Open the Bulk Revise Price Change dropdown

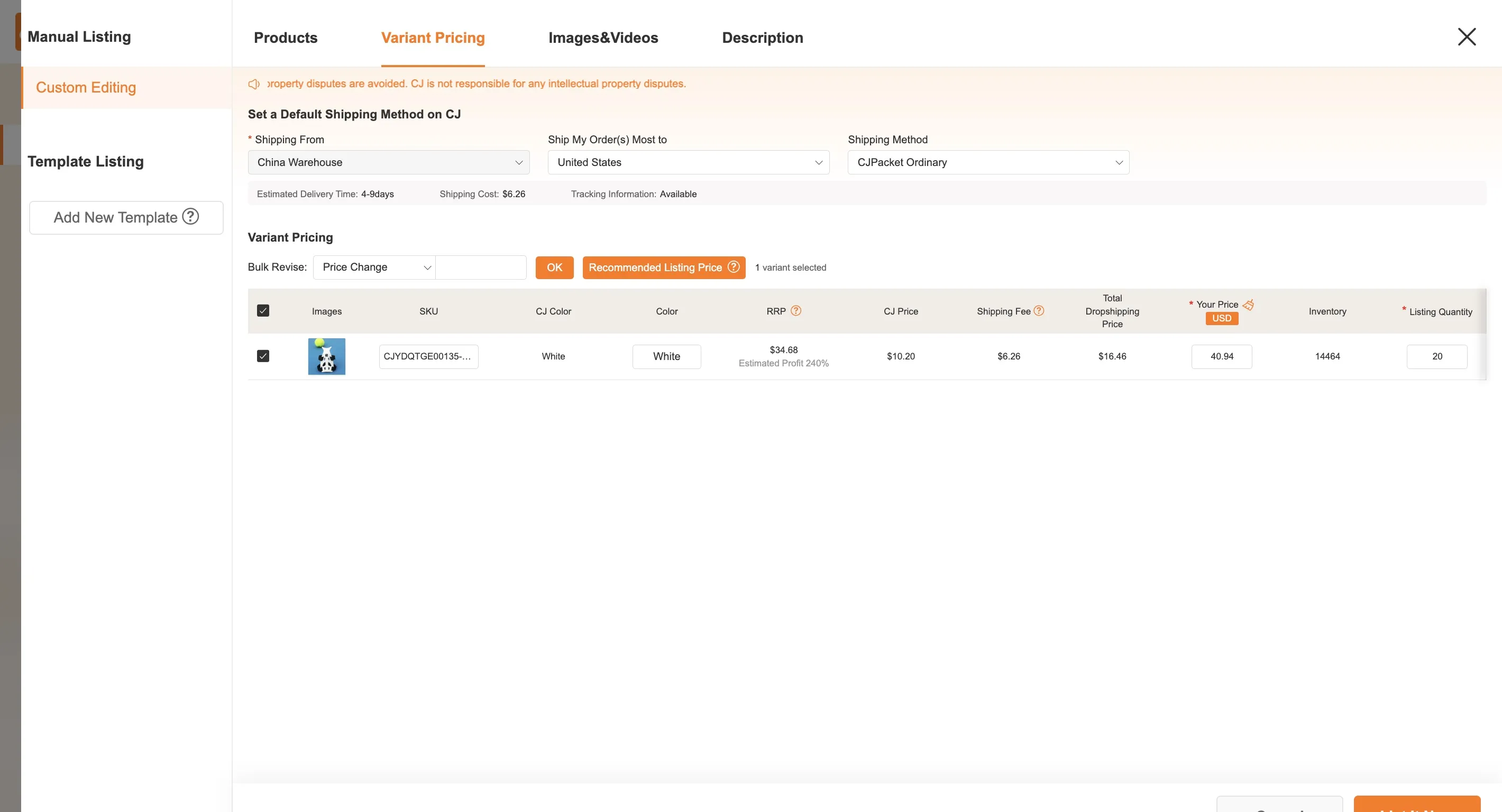[374, 267]
